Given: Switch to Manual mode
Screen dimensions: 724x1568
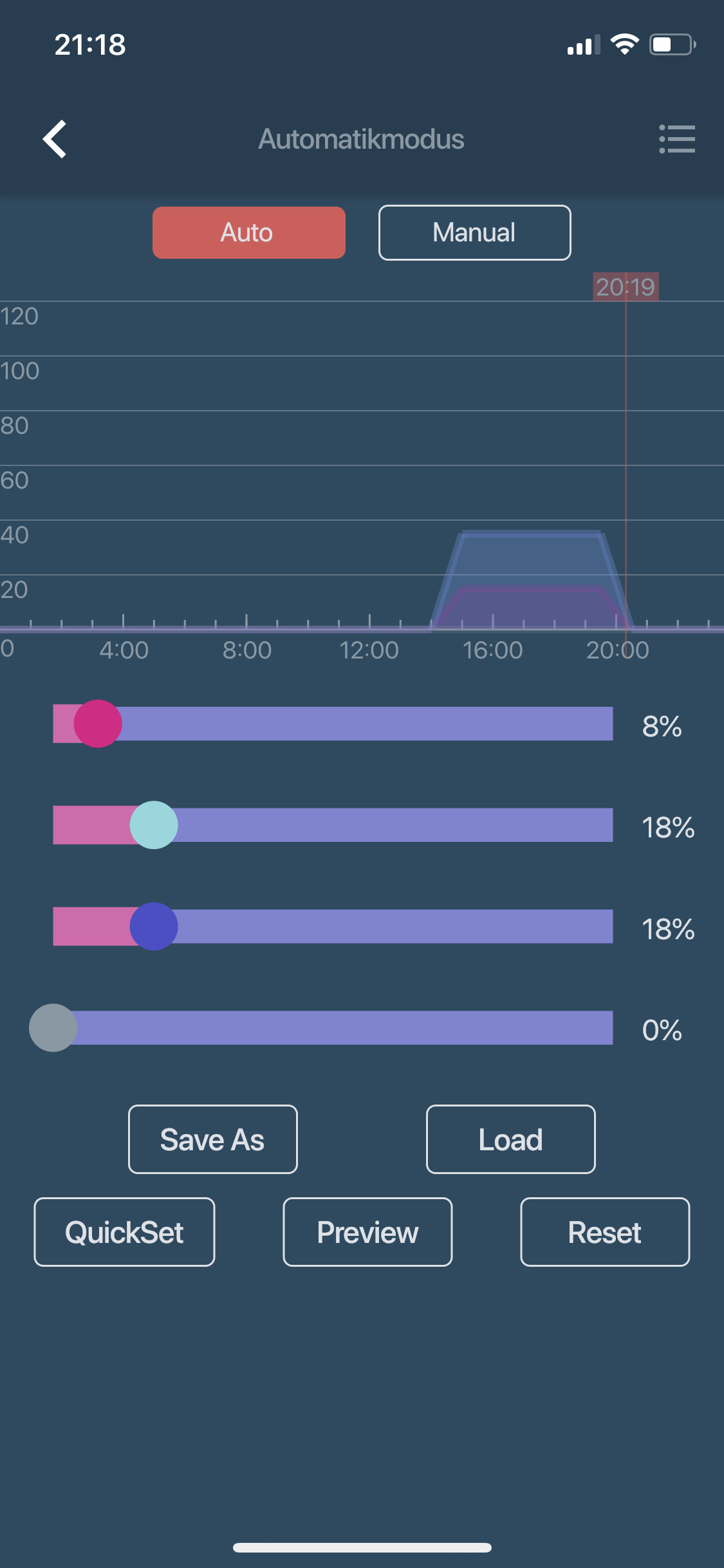Looking at the screenshot, I should (x=474, y=233).
